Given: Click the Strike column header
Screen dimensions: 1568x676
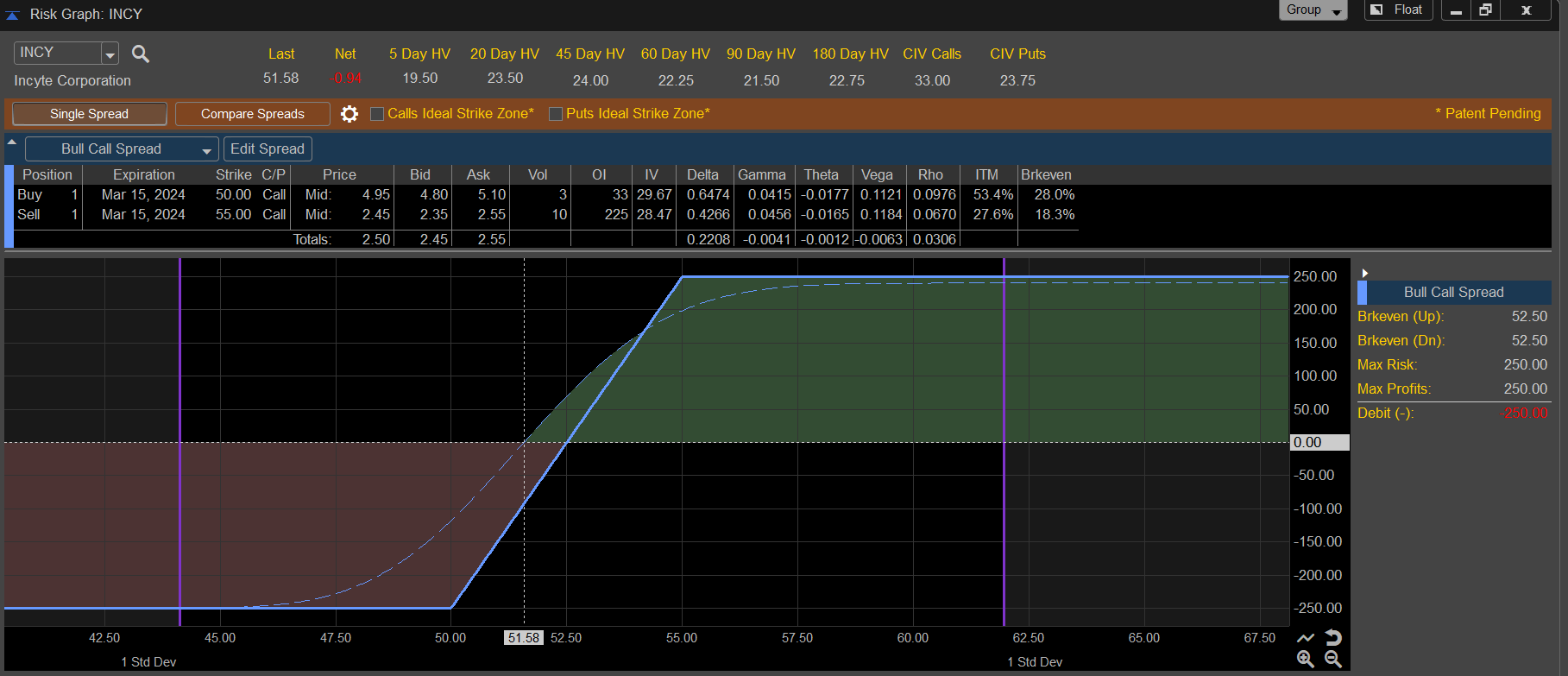Looking at the screenshot, I should click(x=234, y=174).
